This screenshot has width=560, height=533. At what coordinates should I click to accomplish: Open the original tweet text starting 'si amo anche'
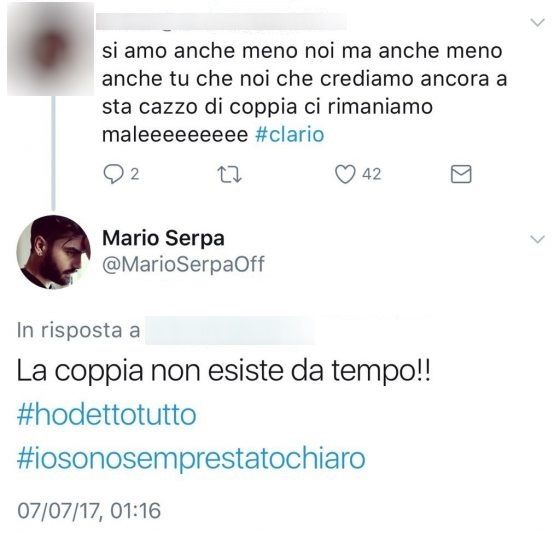click(304, 93)
